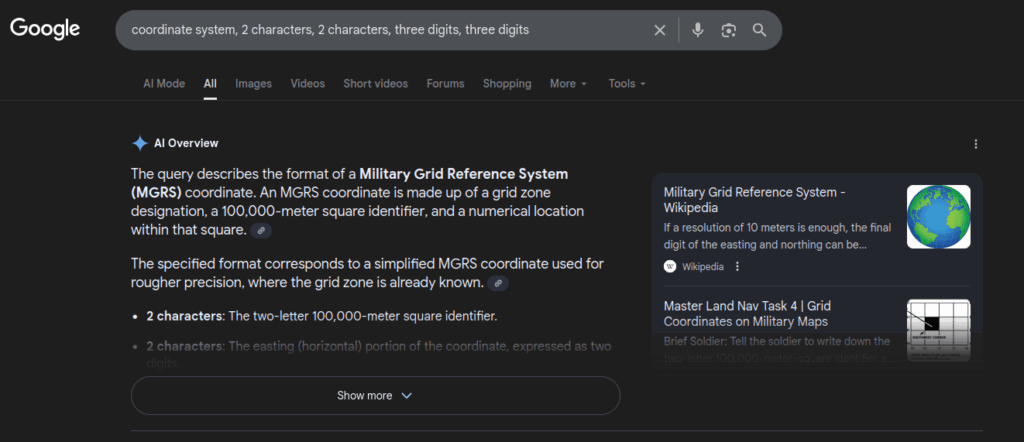The width and height of the screenshot is (1024, 442).
Task: Click source link chip after 'within that square'
Action: [x=261, y=230]
